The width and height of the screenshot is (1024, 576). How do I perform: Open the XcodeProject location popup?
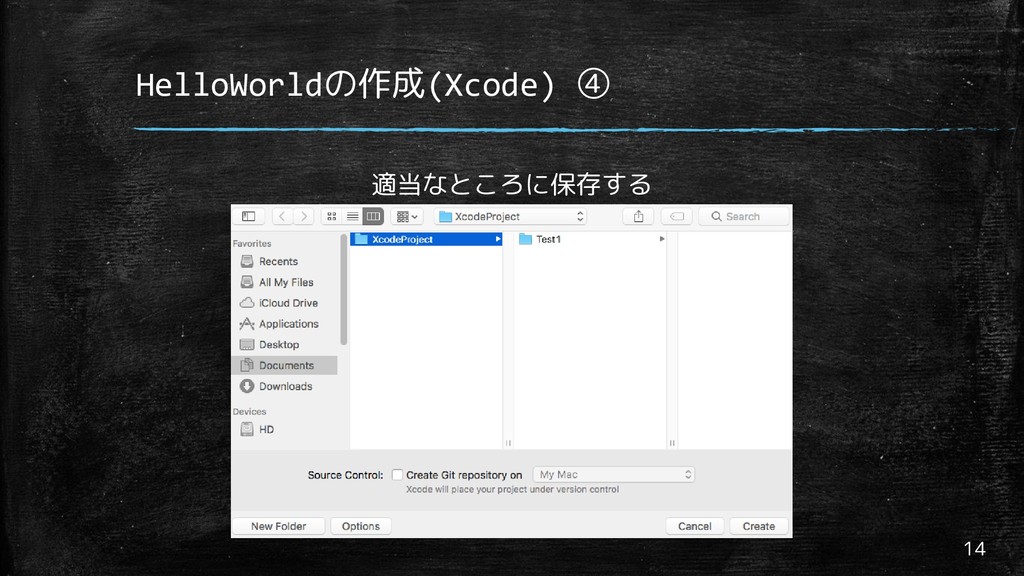pyautogui.click(x=510, y=216)
